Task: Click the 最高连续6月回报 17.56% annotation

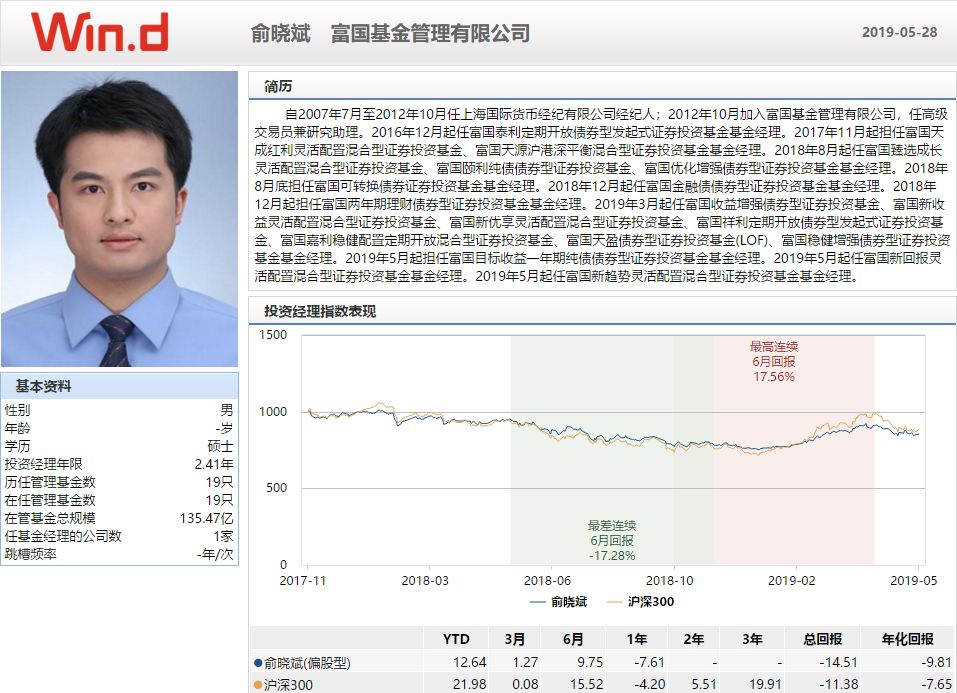Action: [774, 361]
